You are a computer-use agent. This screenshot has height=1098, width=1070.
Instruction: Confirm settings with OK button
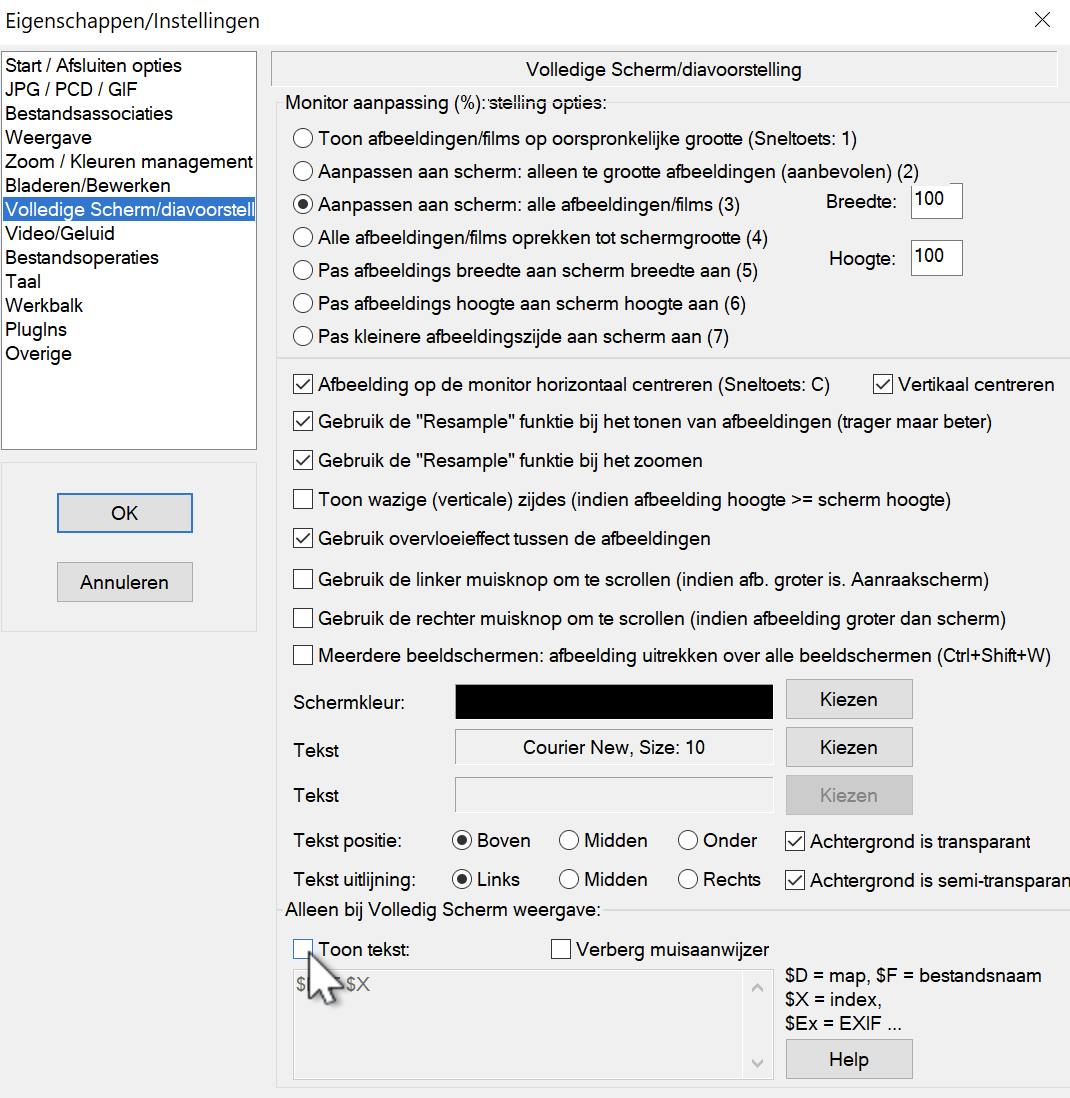[125, 513]
